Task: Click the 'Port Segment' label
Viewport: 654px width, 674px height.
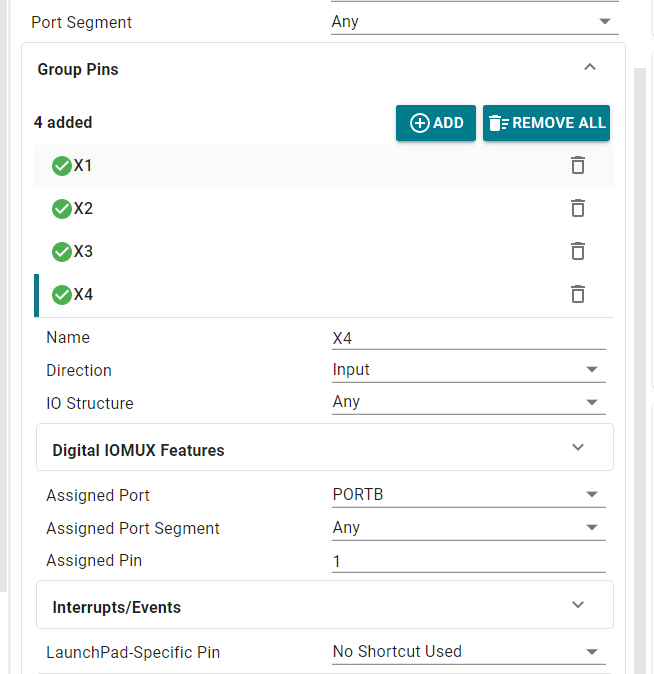Action: coord(81,22)
